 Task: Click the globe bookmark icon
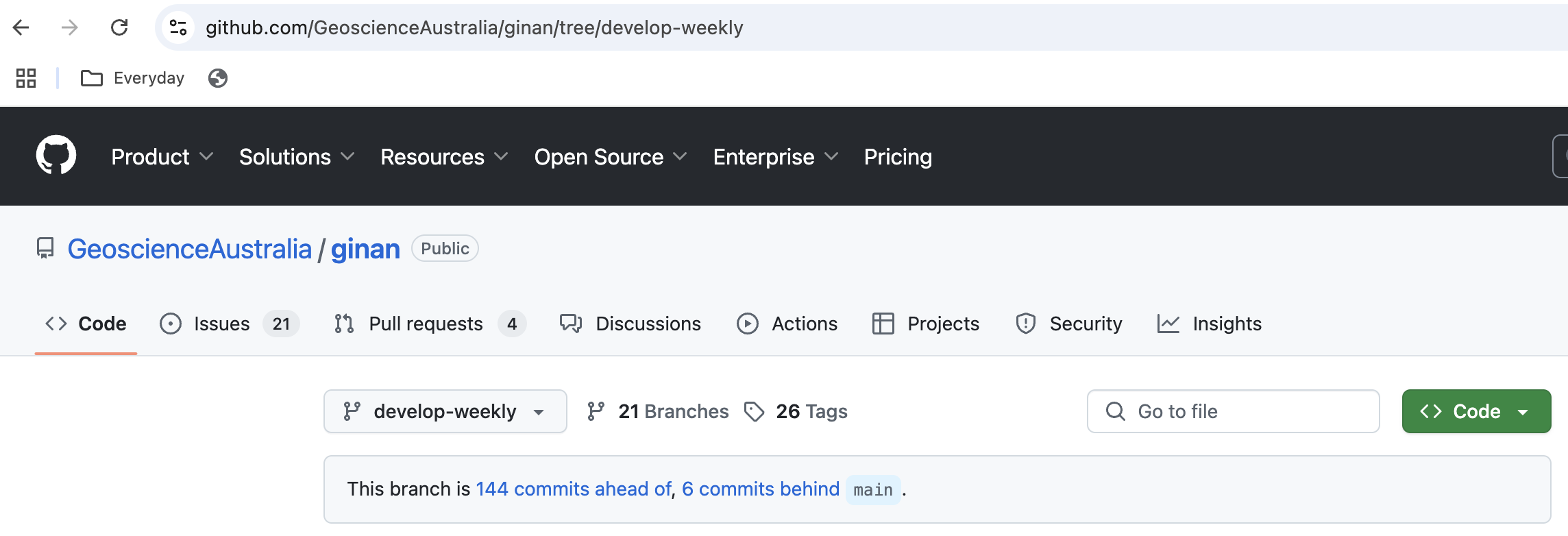click(x=218, y=78)
